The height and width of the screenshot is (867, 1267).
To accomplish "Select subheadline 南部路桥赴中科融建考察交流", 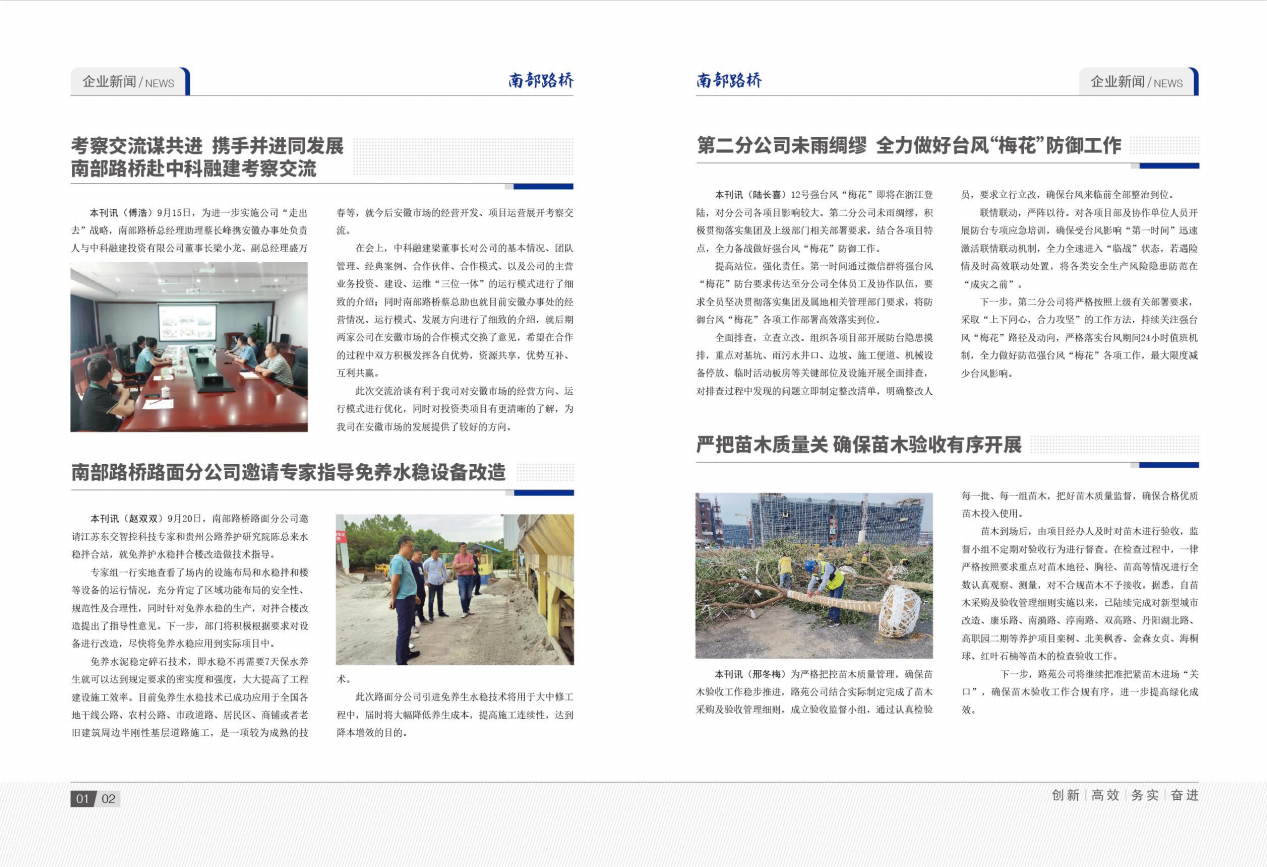I will click(193, 169).
